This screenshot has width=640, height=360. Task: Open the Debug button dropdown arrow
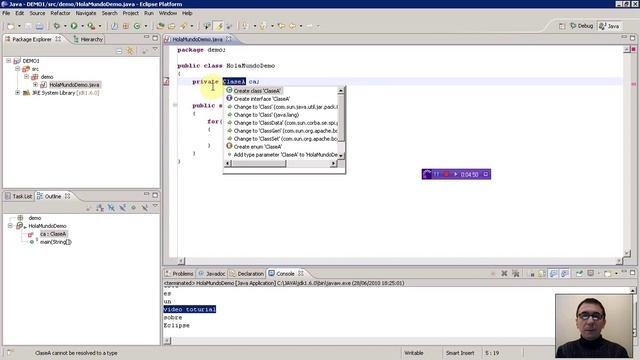click(65, 26)
